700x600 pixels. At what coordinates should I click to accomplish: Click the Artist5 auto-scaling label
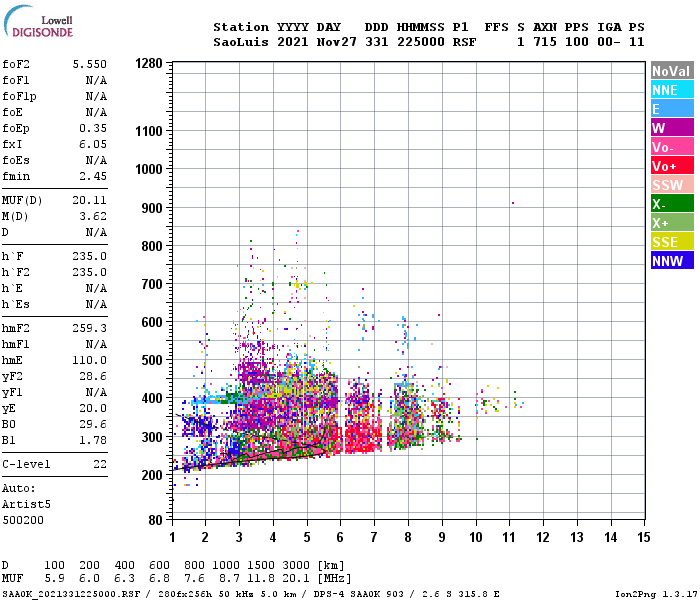(x=26, y=504)
